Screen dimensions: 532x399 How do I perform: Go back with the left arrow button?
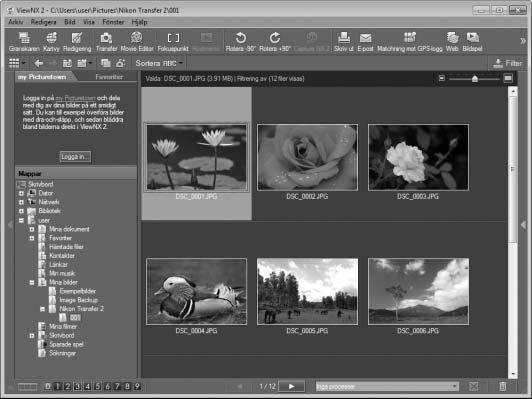pyautogui.click(x=39, y=63)
